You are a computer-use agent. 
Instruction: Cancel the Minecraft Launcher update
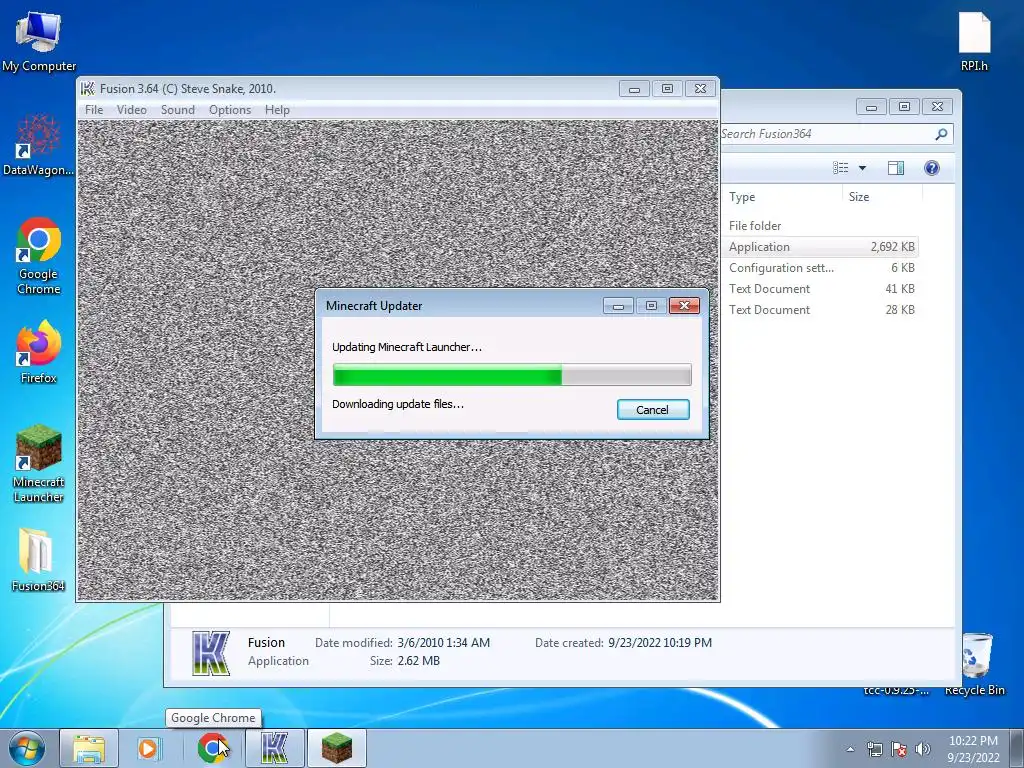point(653,409)
